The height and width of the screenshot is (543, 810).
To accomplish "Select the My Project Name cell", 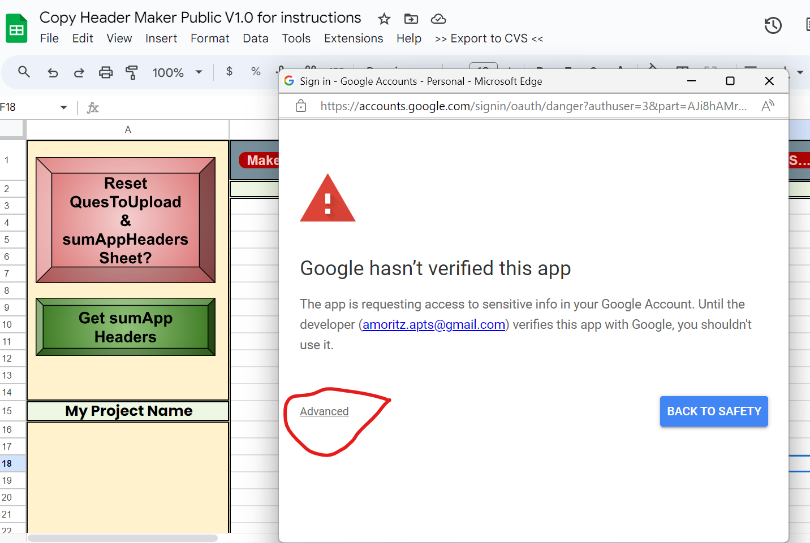I will pos(128,411).
